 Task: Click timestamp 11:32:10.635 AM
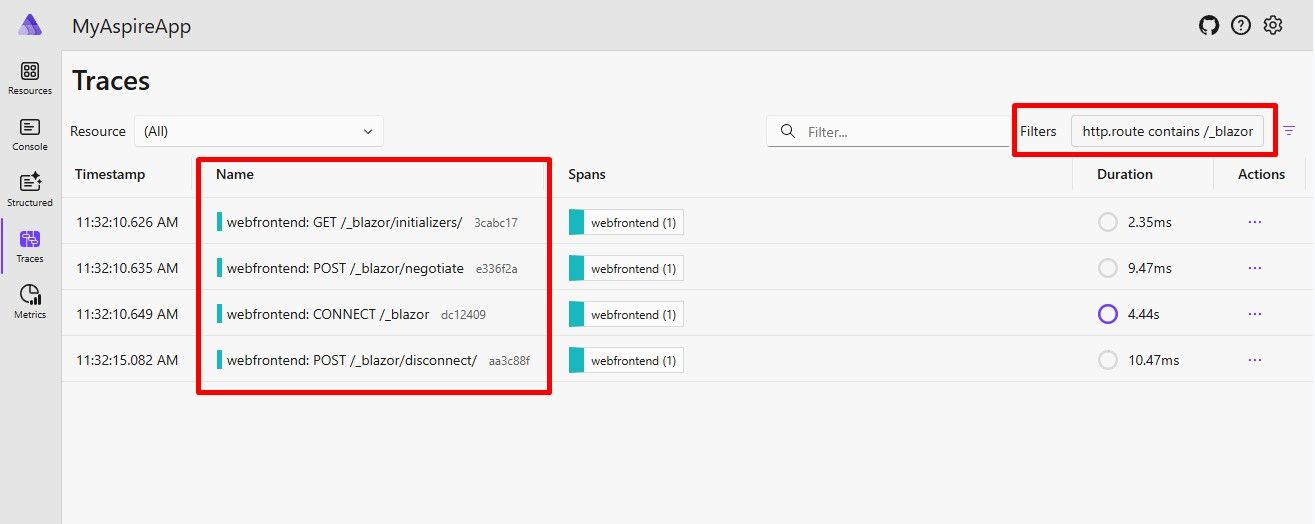click(127, 268)
